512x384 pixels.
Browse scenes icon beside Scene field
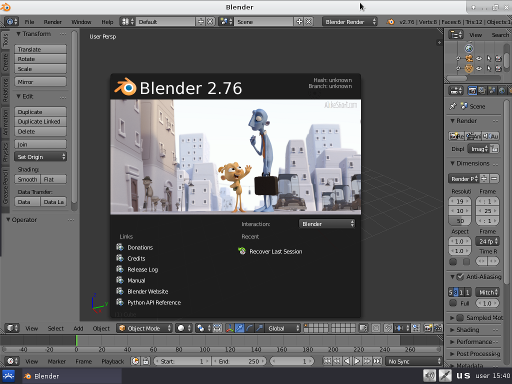(226, 22)
